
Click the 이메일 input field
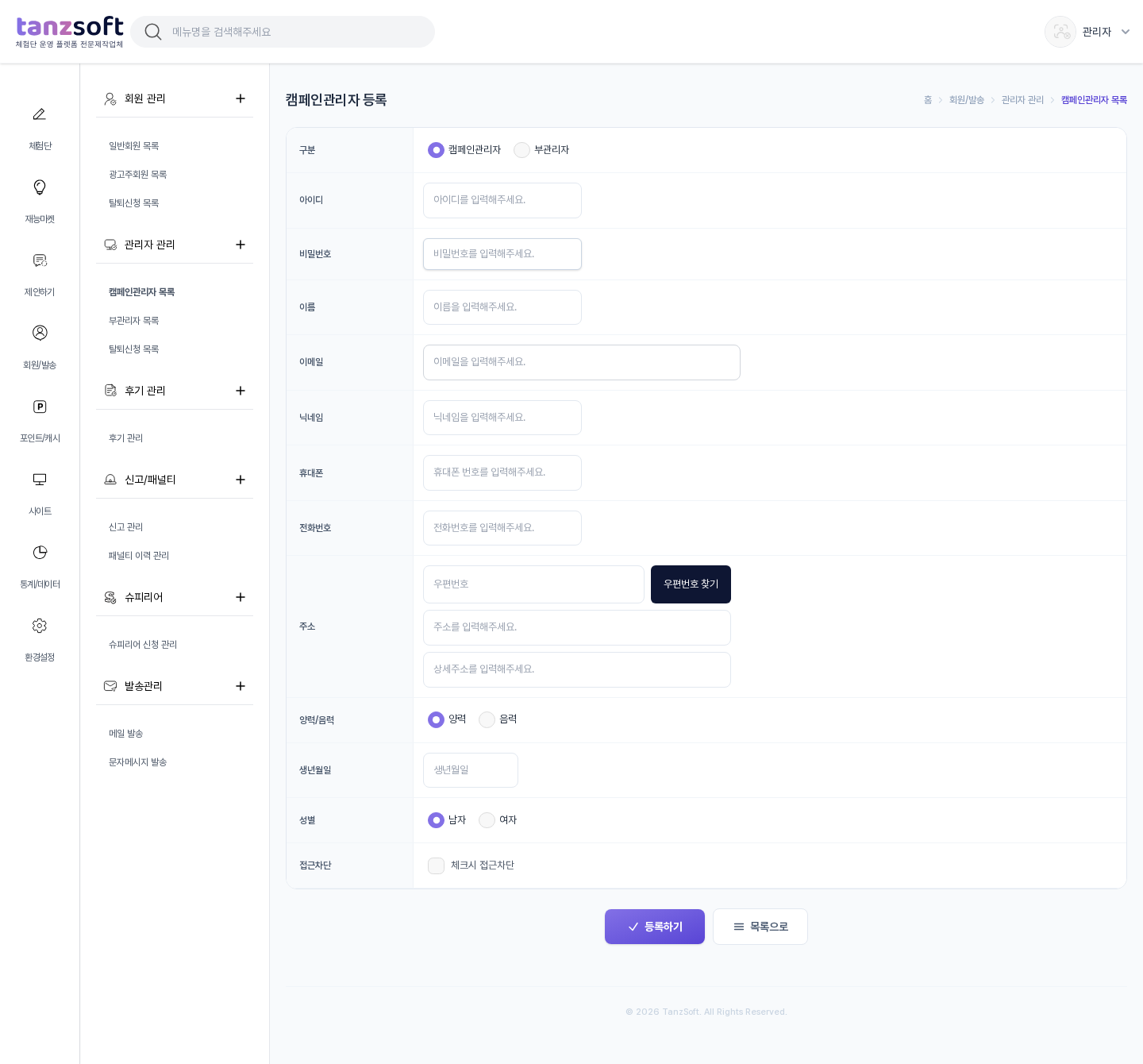(x=582, y=362)
